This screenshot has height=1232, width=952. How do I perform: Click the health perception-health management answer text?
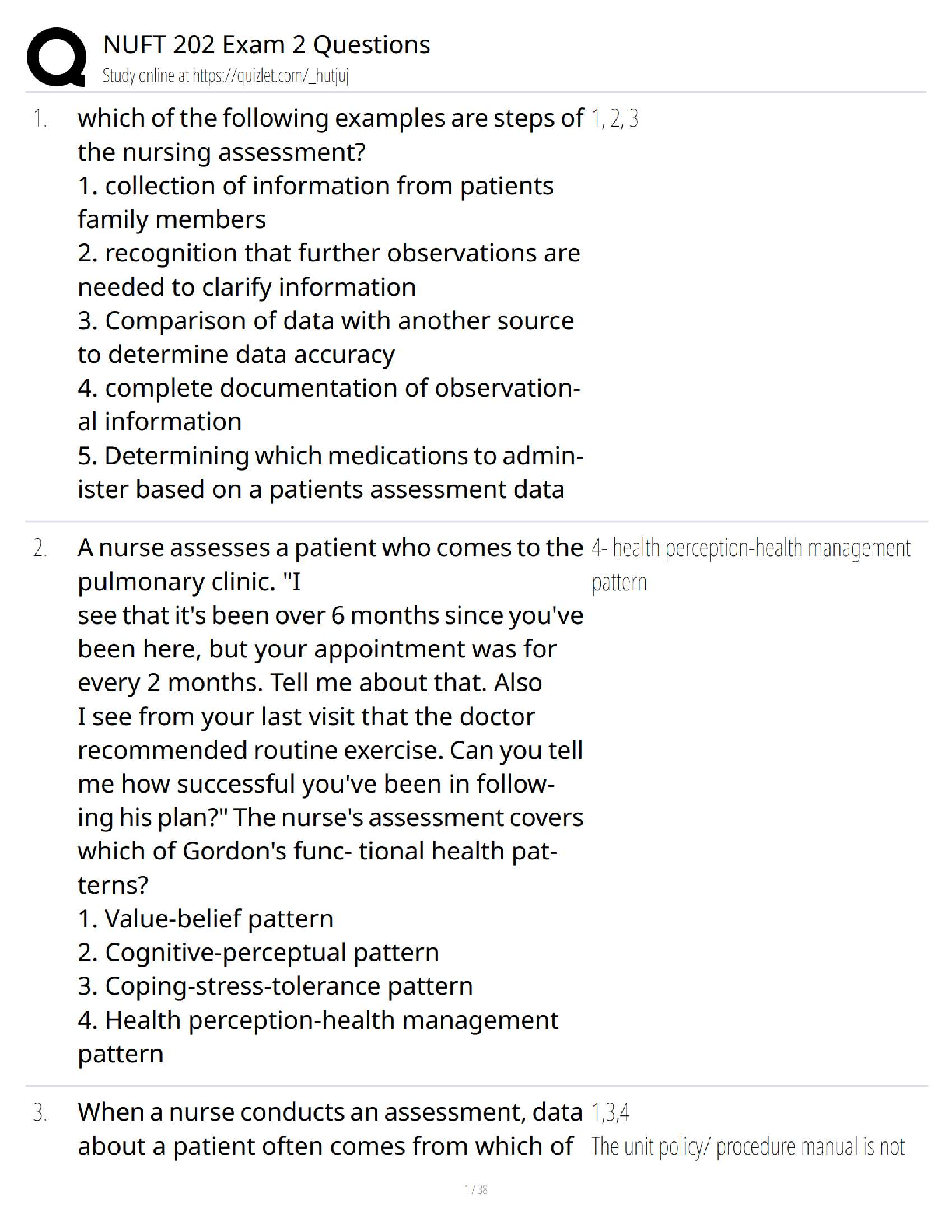pyautogui.click(x=750, y=549)
